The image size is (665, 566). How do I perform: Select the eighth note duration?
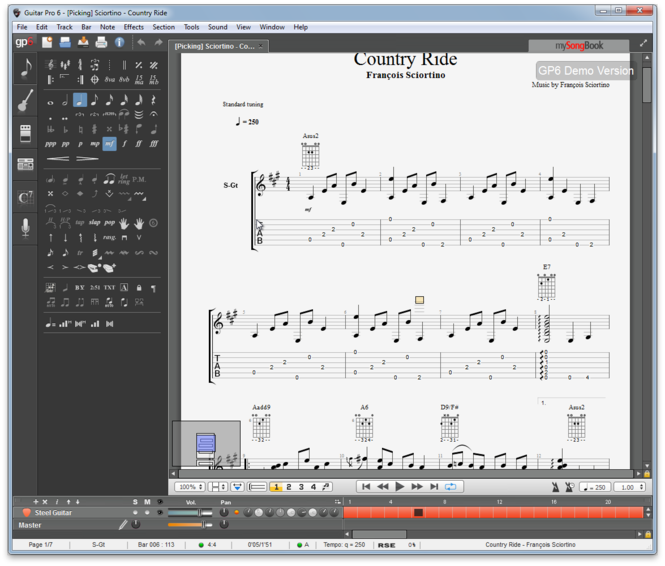pos(95,100)
